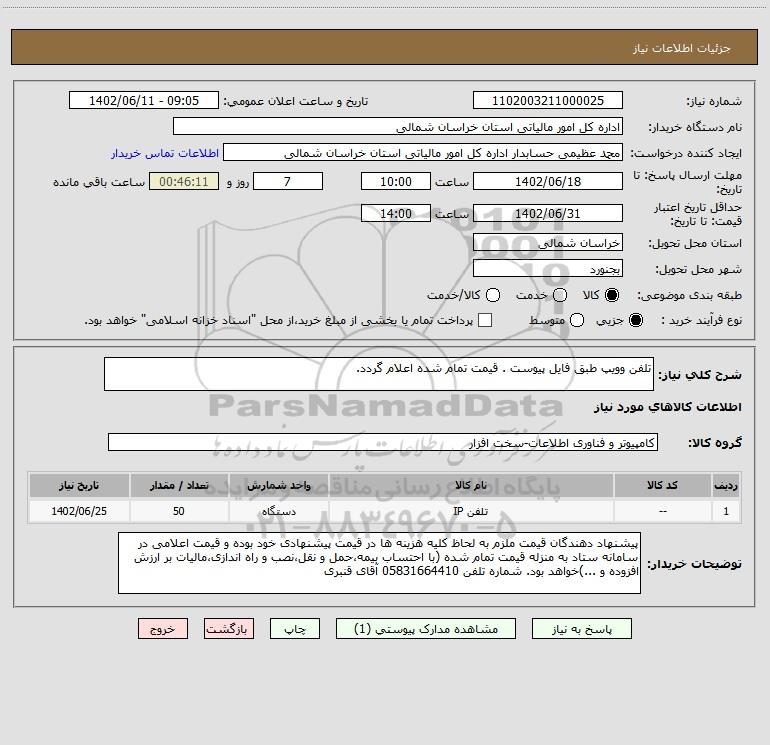Click the بازگشت back button
The image size is (770, 745).
229,629
